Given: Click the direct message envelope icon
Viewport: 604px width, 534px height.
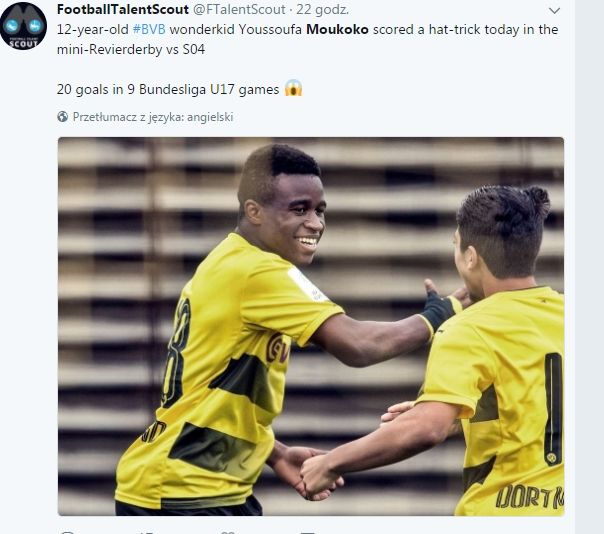Looking at the screenshot, I should (x=307, y=532).
